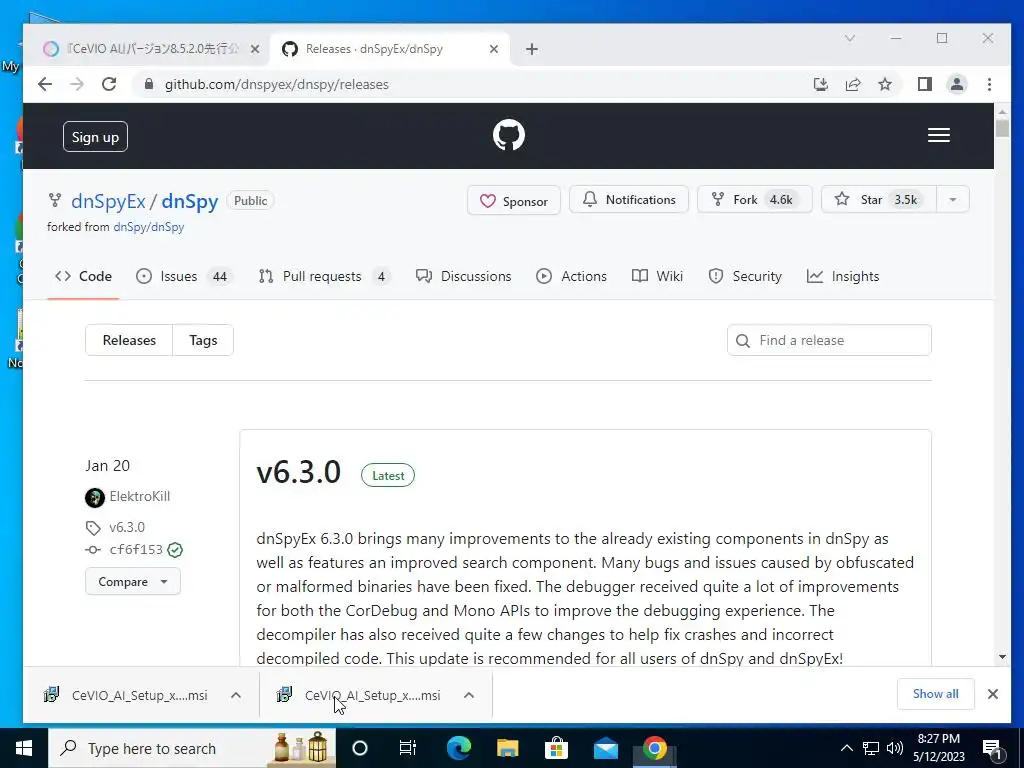This screenshot has height=768, width=1024.
Task: Click the volume speaker tray icon
Action: (x=895, y=748)
